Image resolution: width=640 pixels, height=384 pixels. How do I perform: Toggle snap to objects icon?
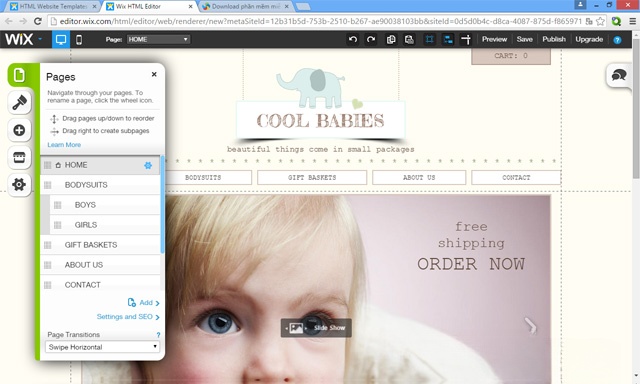[x=448, y=39]
